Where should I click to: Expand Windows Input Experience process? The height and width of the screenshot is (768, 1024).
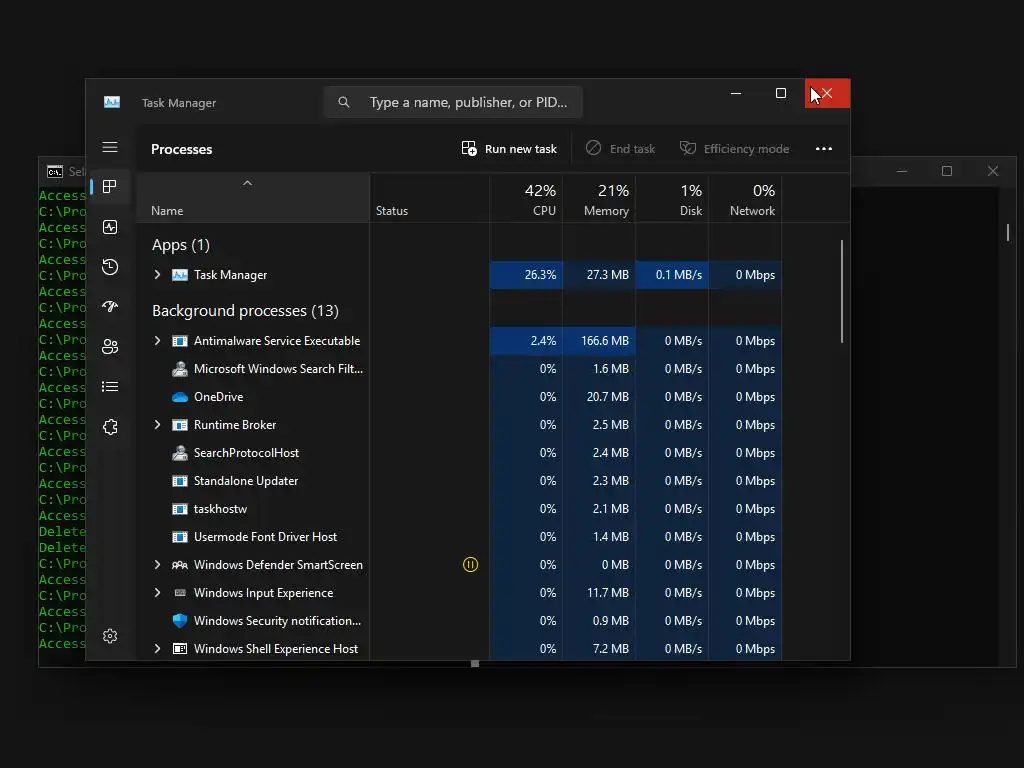point(157,592)
